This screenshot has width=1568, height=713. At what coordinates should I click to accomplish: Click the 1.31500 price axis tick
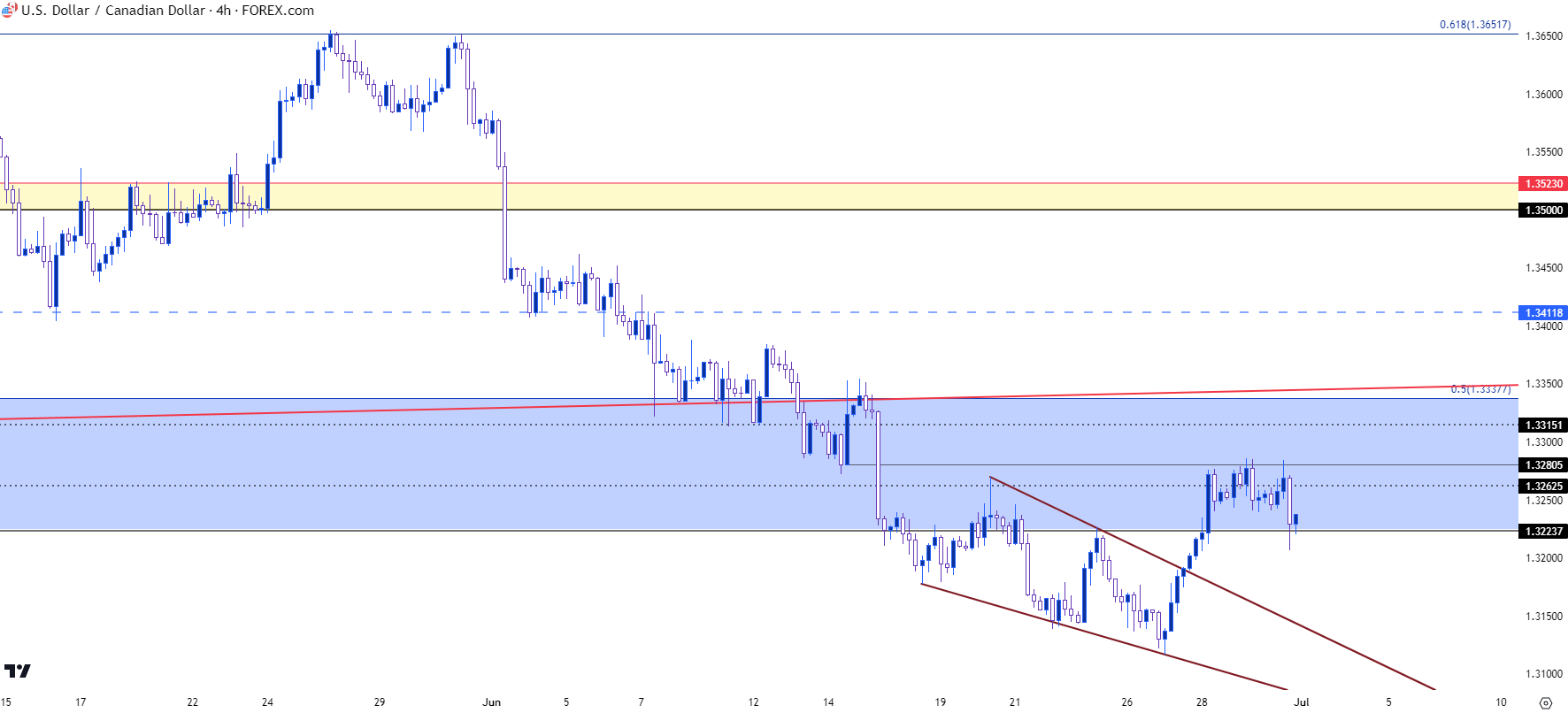(x=1544, y=617)
